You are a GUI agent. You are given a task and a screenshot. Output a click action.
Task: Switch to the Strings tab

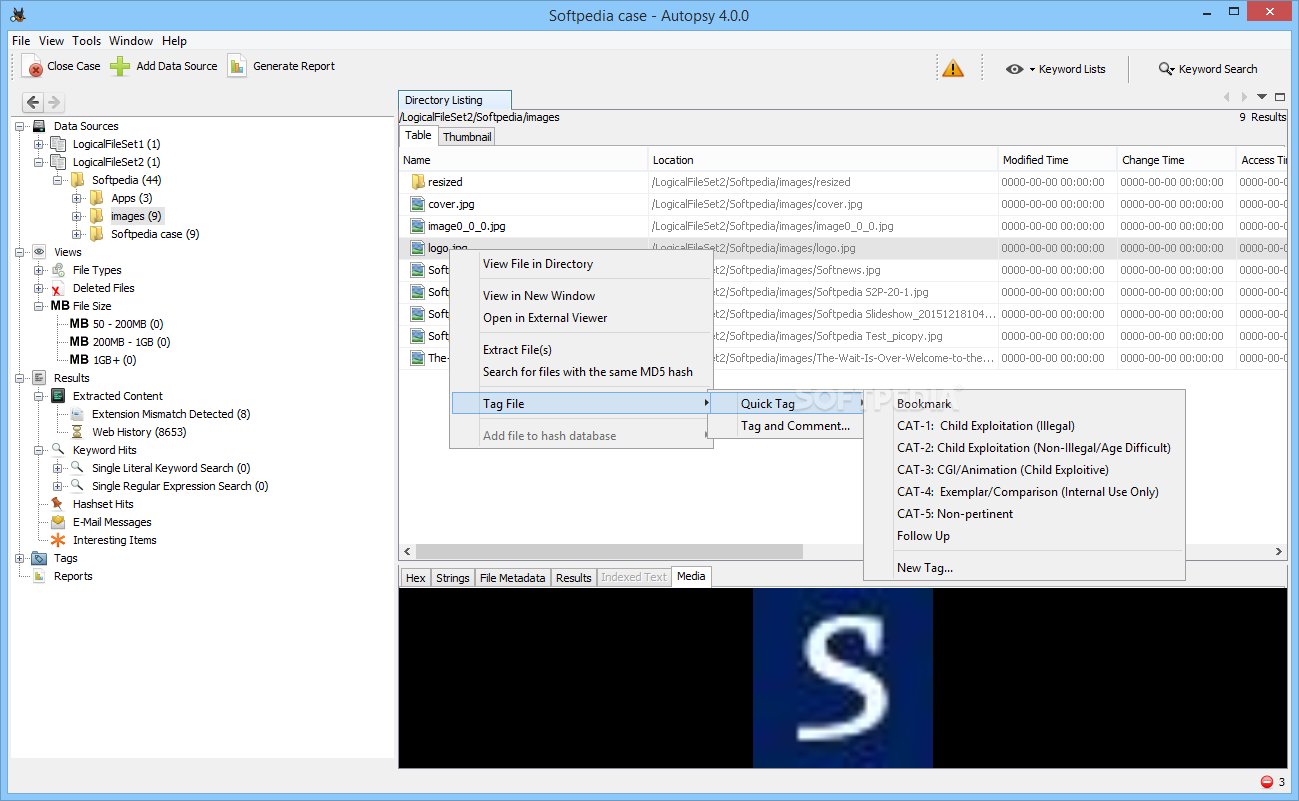452,578
